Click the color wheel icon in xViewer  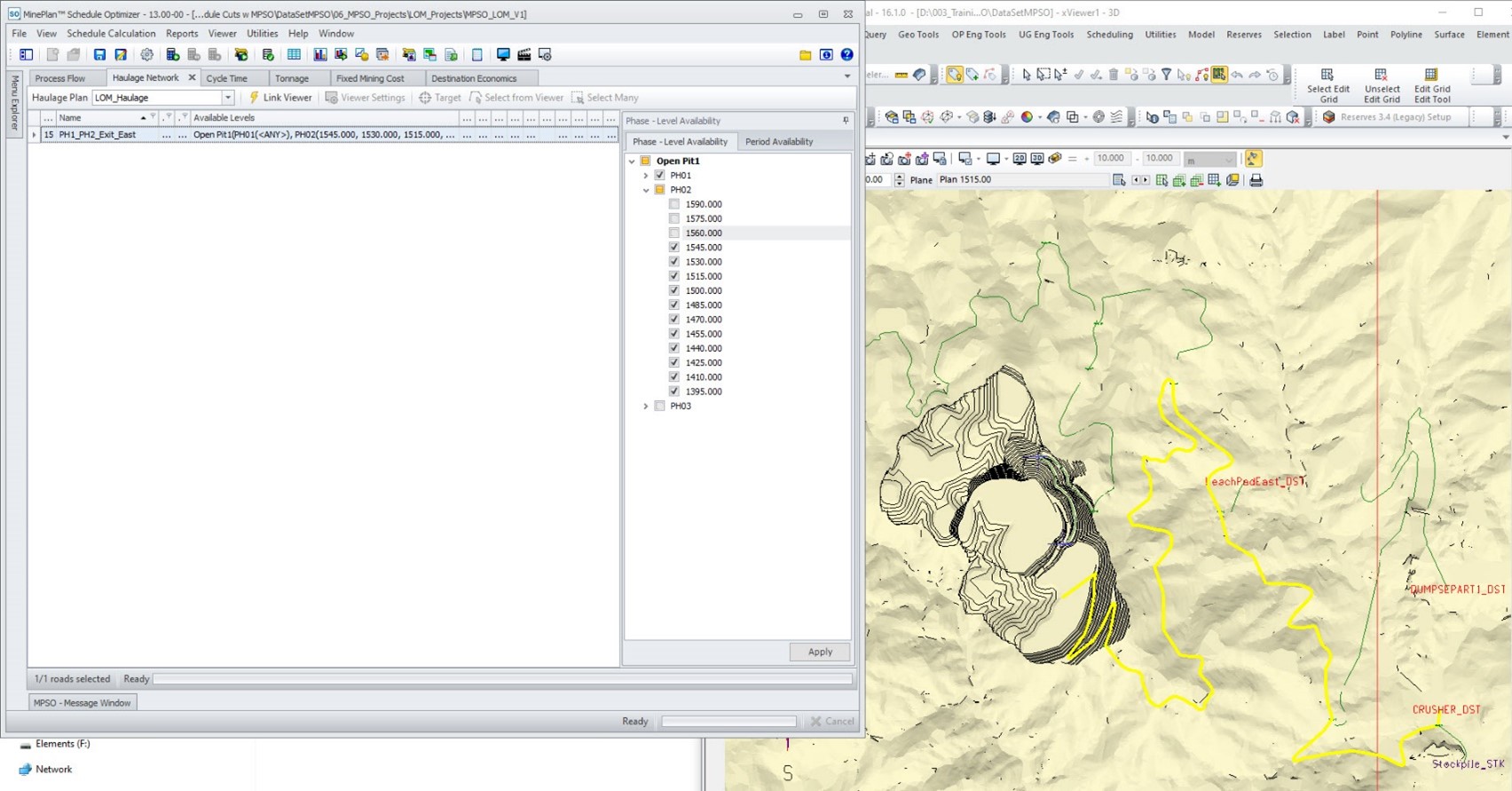click(1027, 117)
